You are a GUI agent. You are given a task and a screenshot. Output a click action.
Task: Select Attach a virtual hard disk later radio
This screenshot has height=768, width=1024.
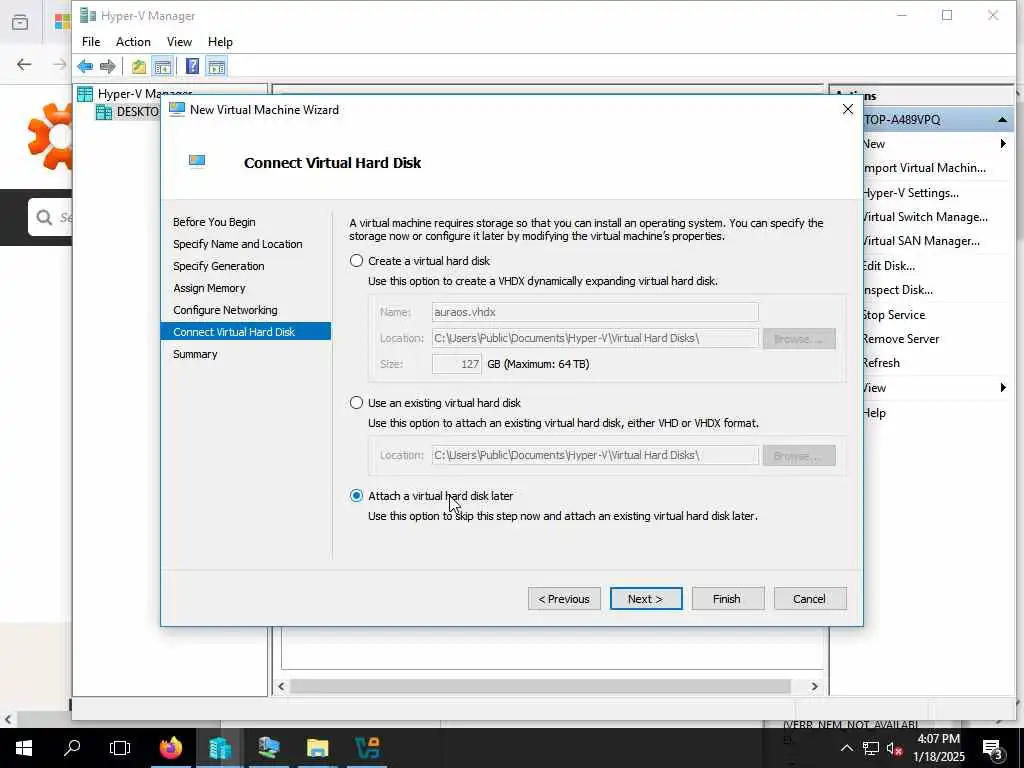(x=356, y=496)
